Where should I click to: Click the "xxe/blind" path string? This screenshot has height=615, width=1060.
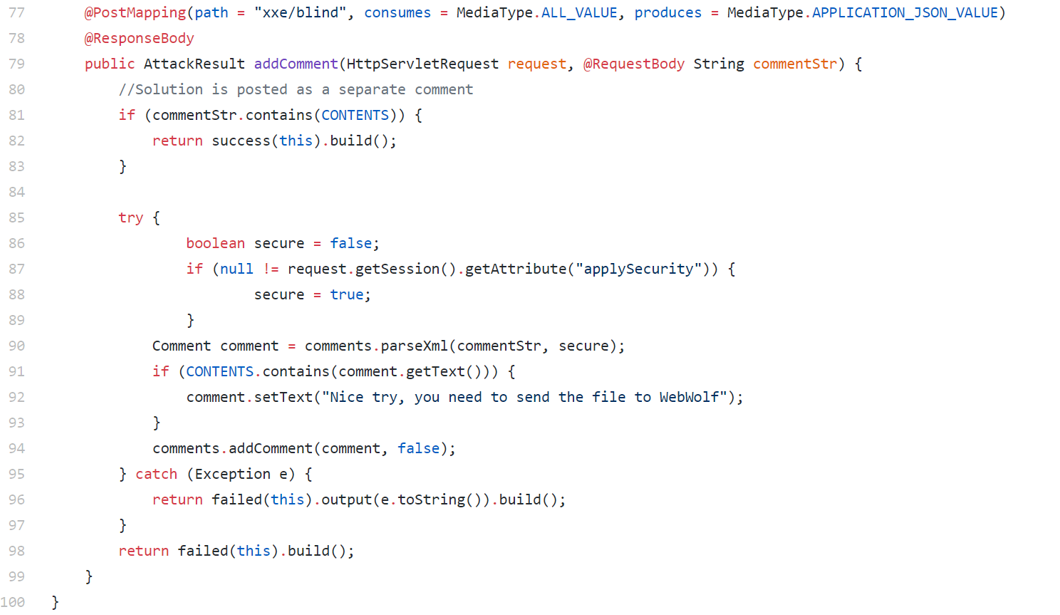click(x=300, y=13)
